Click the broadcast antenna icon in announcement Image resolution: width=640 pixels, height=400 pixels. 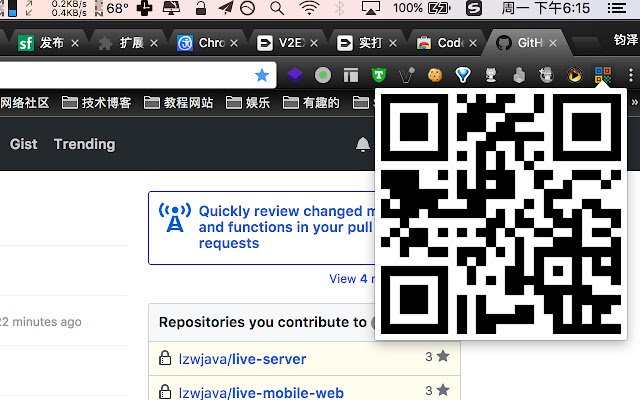pyautogui.click(x=175, y=218)
